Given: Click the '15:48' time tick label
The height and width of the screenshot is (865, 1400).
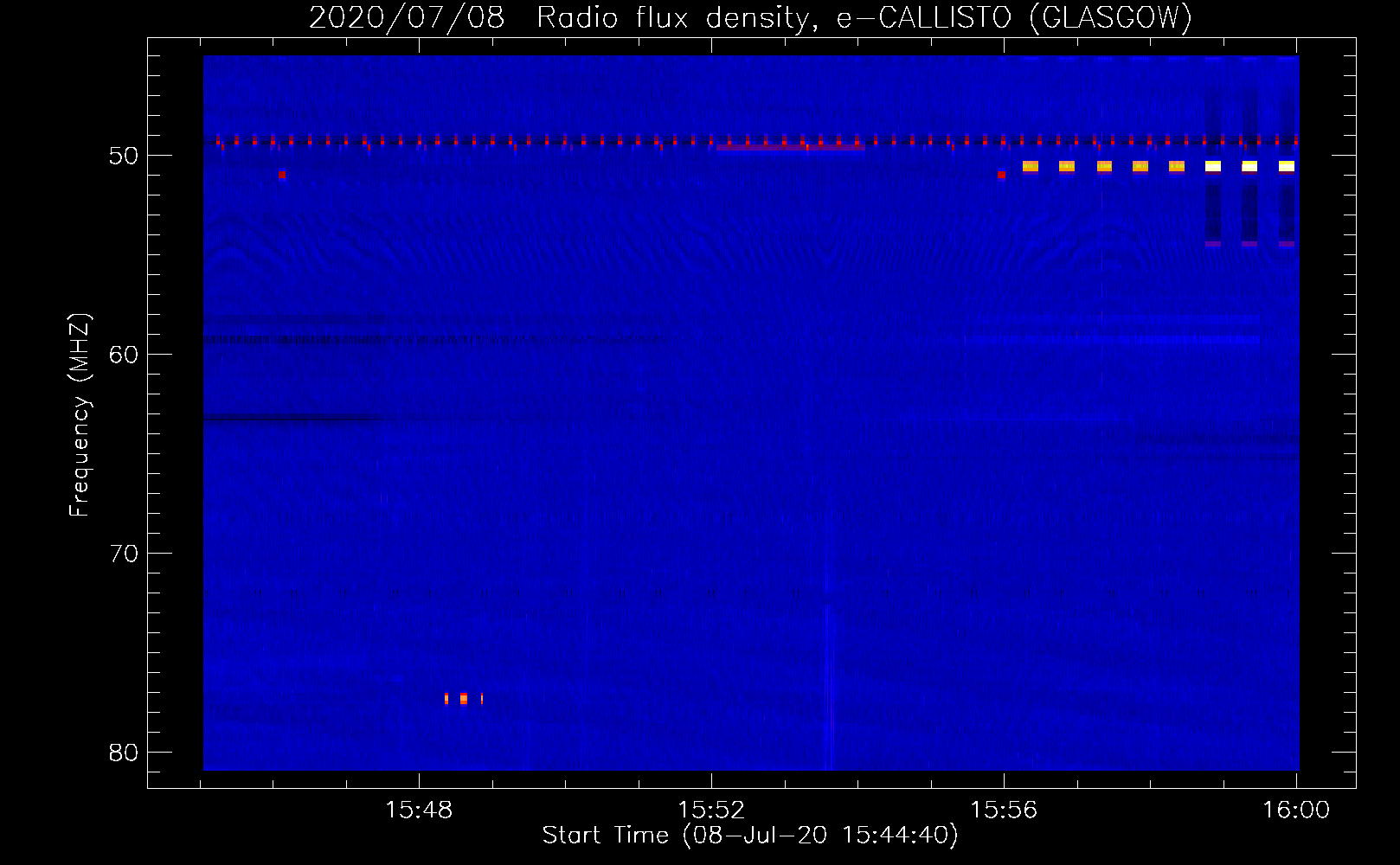Looking at the screenshot, I should click(419, 811).
